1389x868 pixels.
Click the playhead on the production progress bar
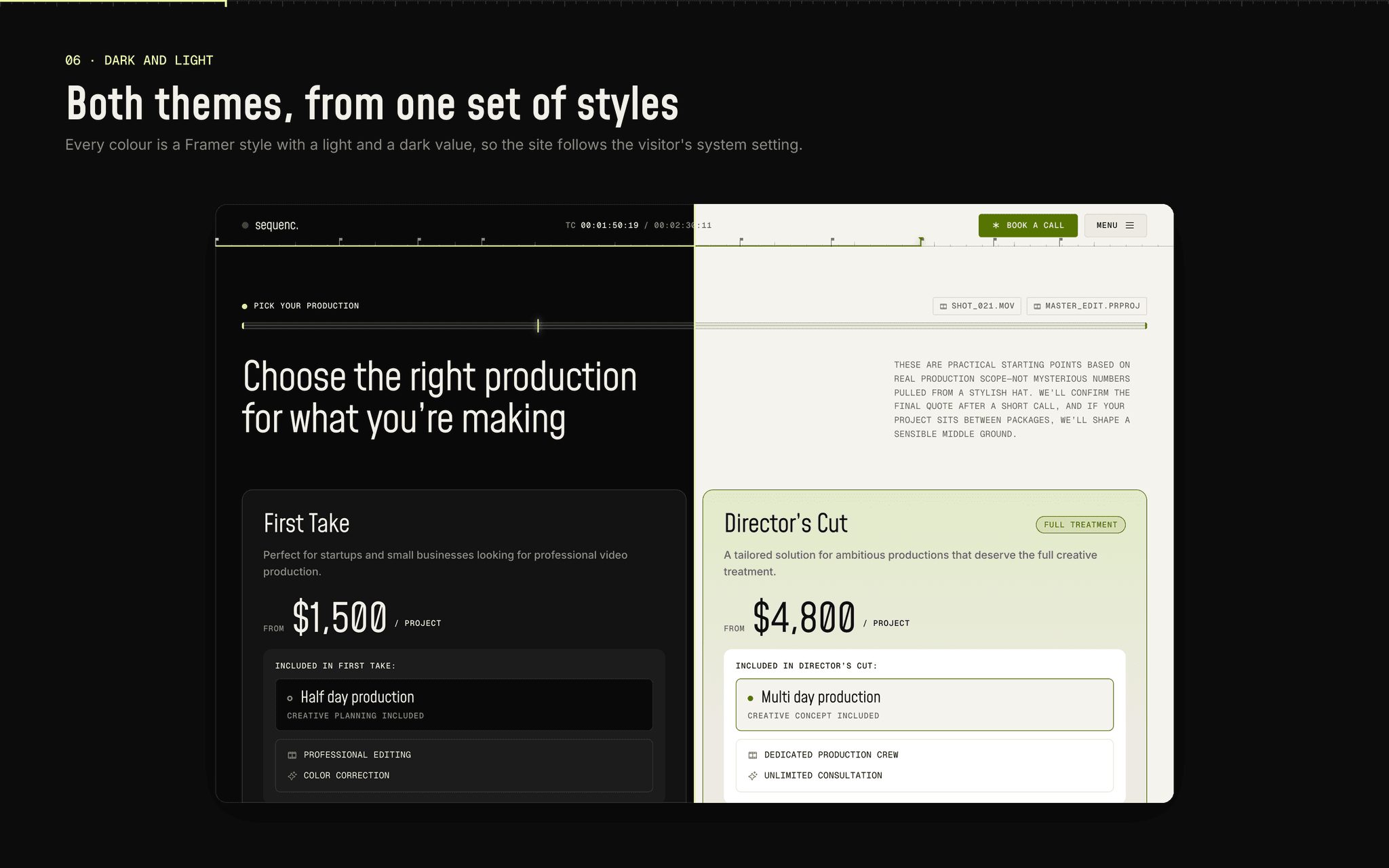538,325
